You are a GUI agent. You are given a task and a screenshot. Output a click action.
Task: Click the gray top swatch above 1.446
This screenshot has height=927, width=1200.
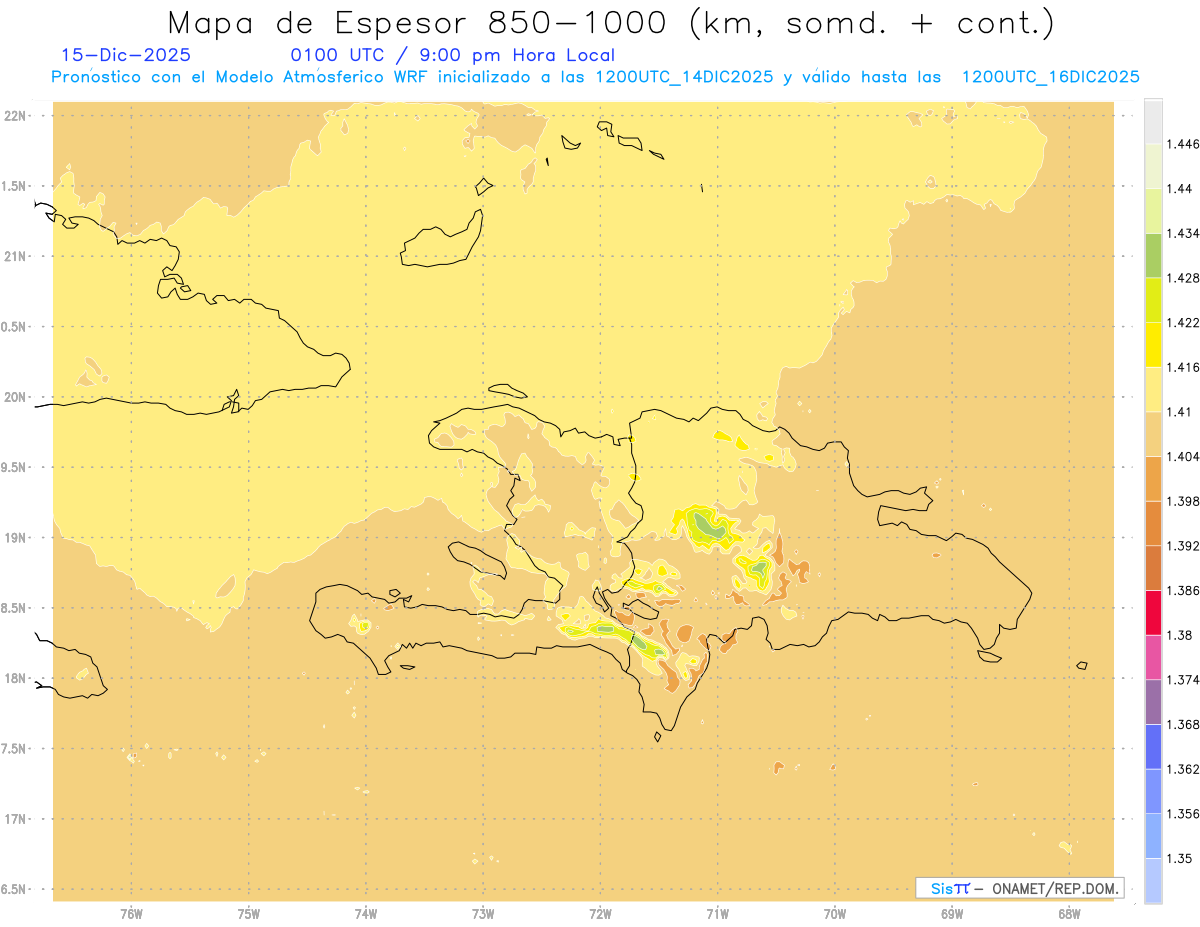tap(1153, 121)
